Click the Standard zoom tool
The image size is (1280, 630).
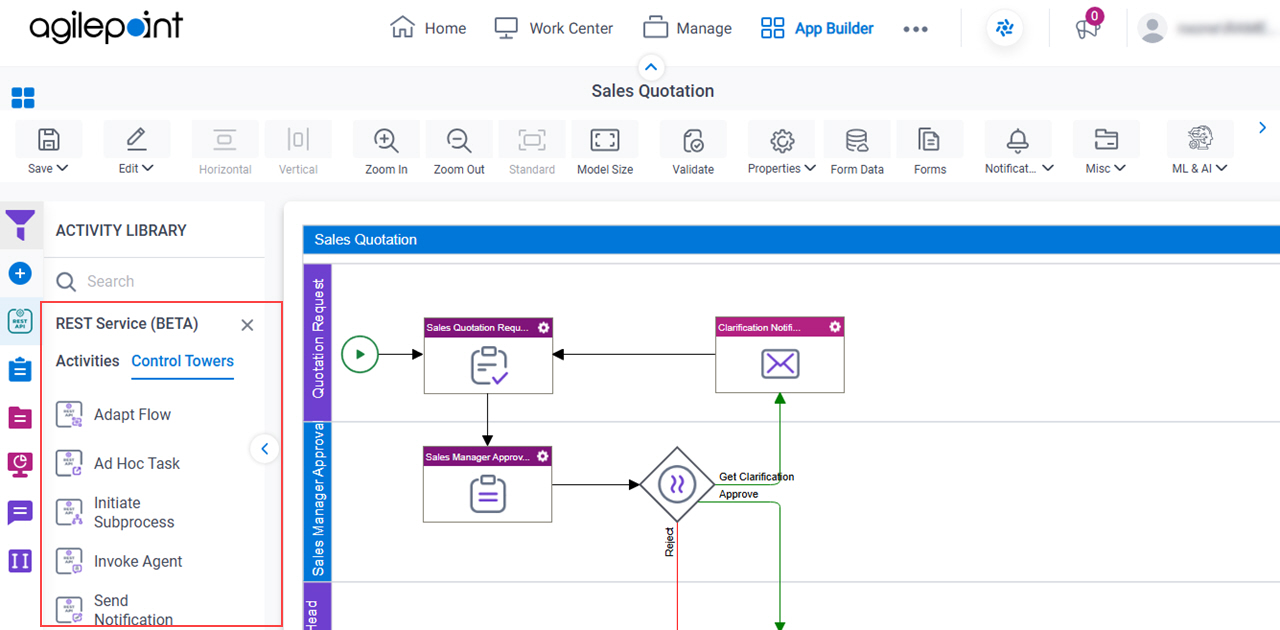point(532,149)
